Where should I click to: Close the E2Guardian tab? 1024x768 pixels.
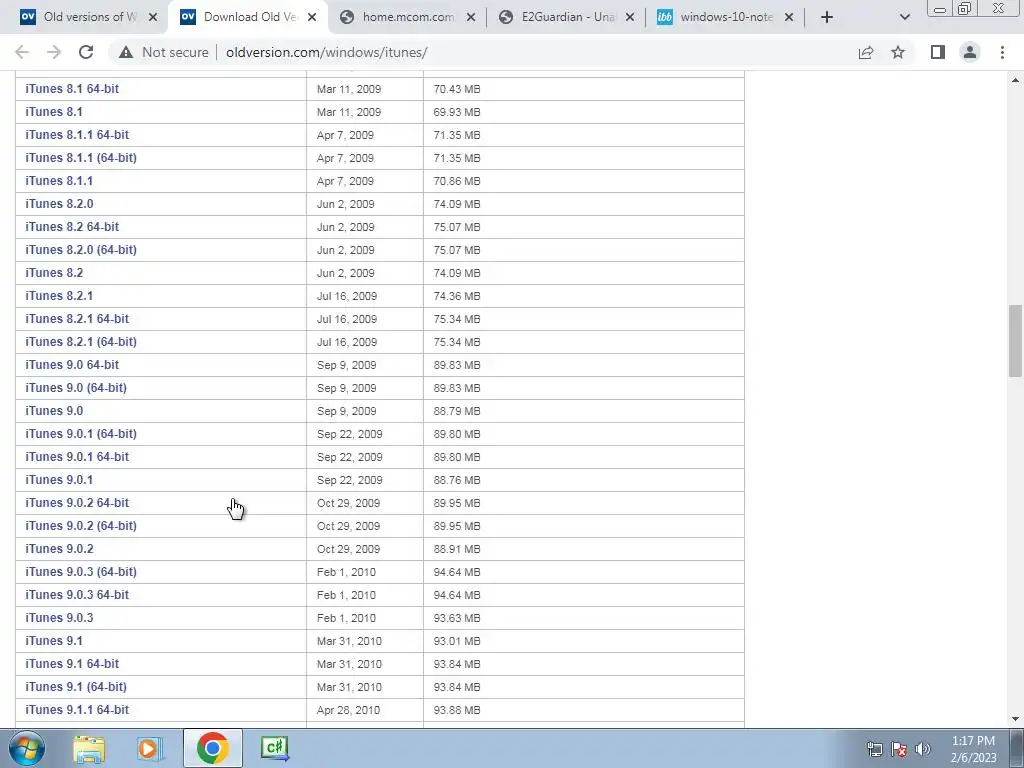(630, 17)
